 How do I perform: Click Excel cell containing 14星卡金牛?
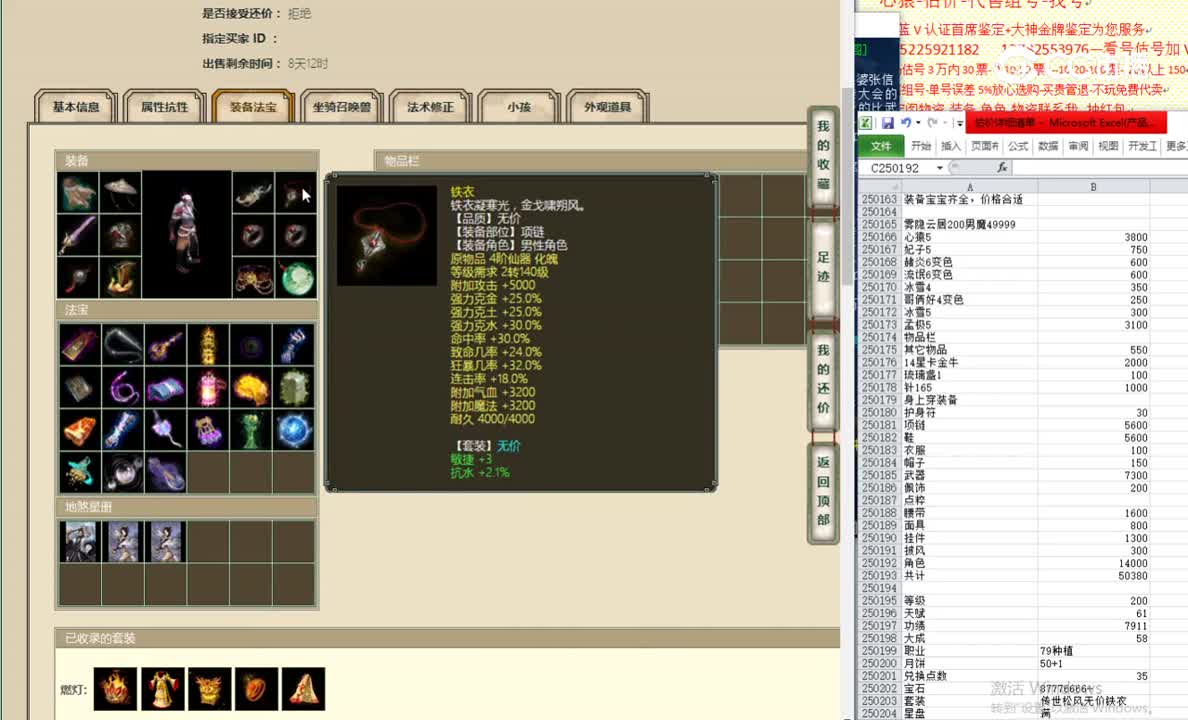tap(969, 362)
